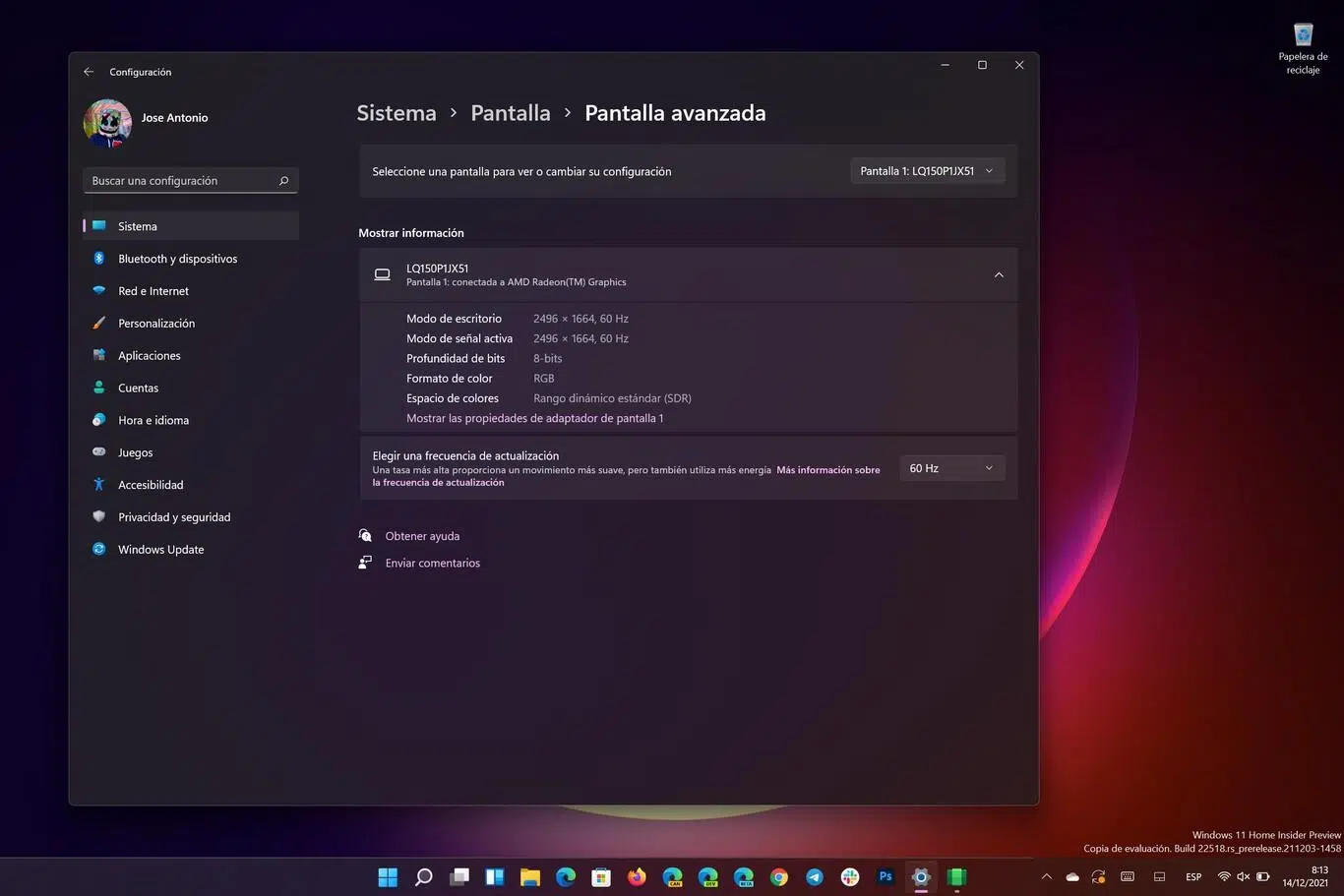Open Red e Internet section
Viewport: 1344px width, 896px height.
pyautogui.click(x=153, y=291)
